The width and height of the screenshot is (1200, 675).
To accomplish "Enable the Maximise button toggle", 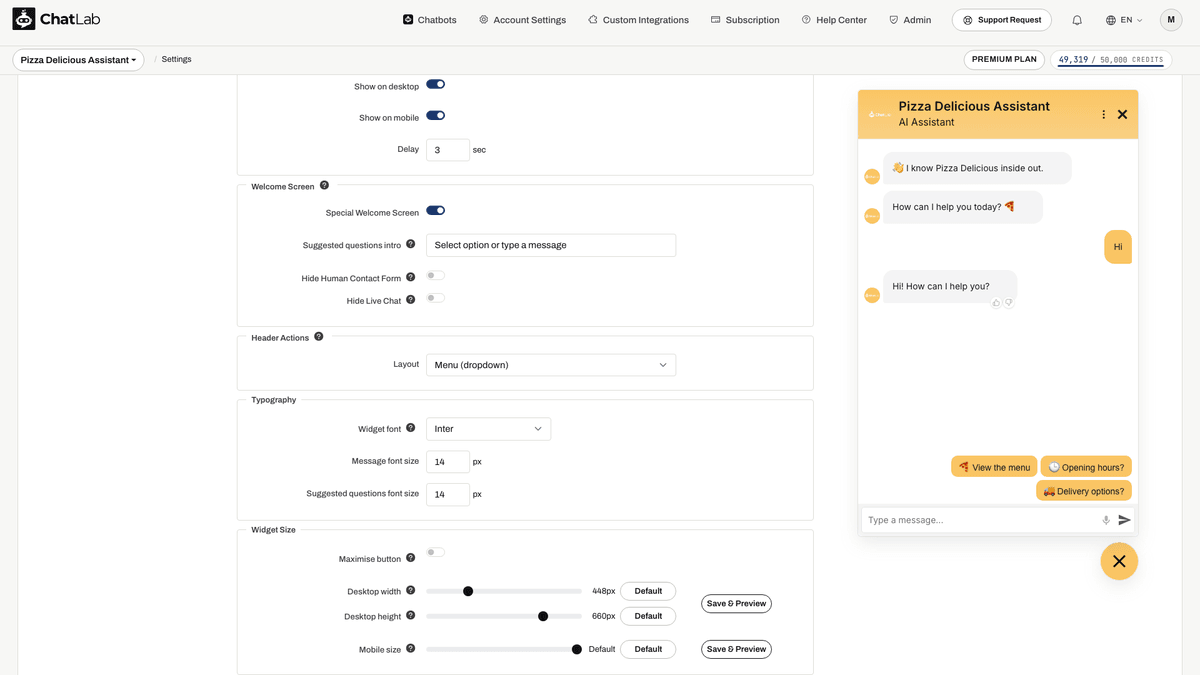I will click(436, 552).
